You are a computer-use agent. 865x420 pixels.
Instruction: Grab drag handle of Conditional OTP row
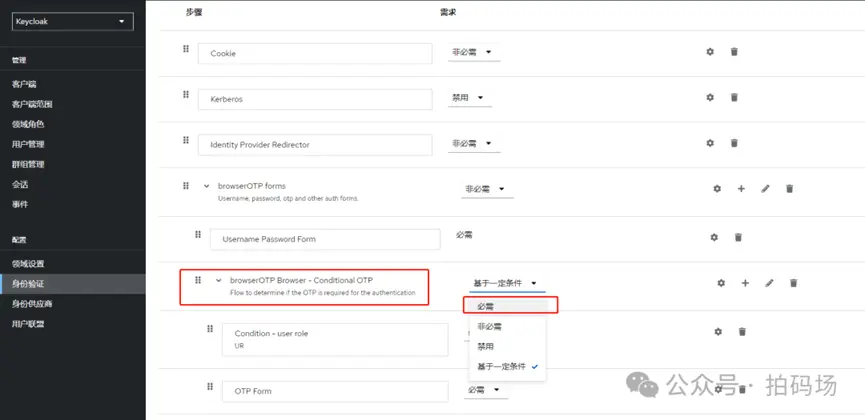point(198,280)
